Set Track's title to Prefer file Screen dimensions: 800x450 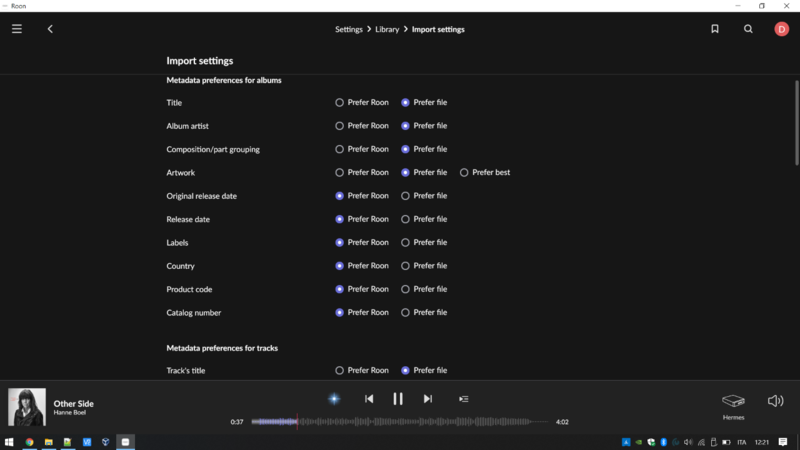(424, 370)
